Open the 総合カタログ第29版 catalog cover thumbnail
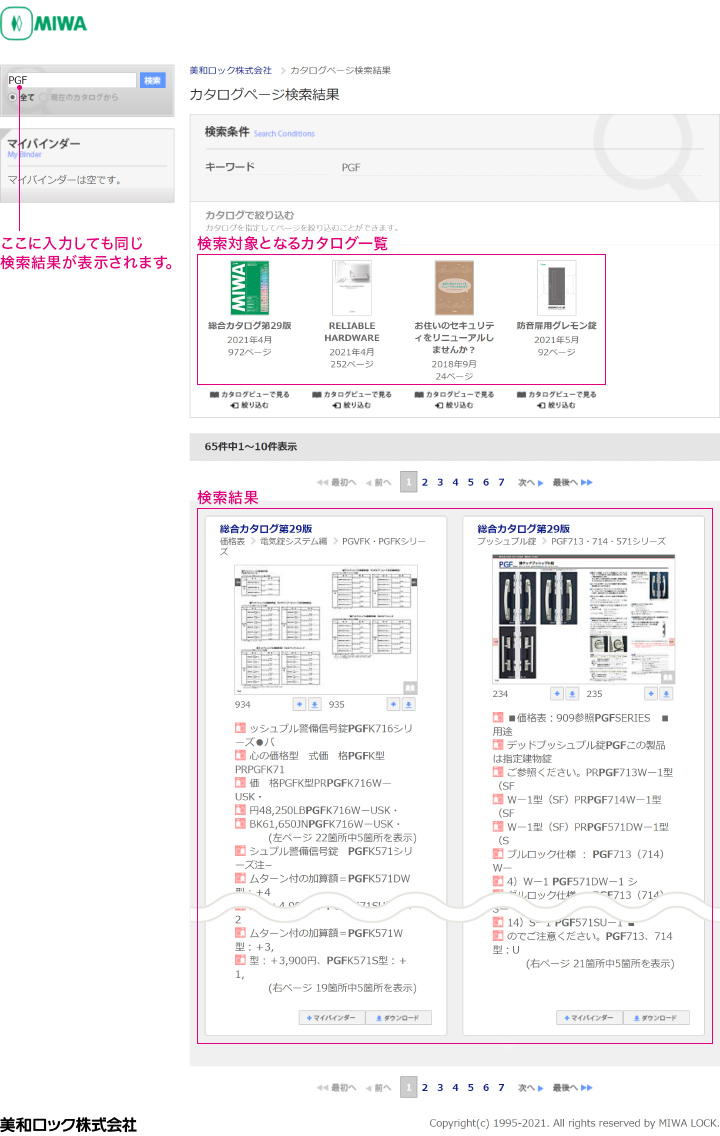Viewport: 720px width, 1136px height. coord(250,288)
